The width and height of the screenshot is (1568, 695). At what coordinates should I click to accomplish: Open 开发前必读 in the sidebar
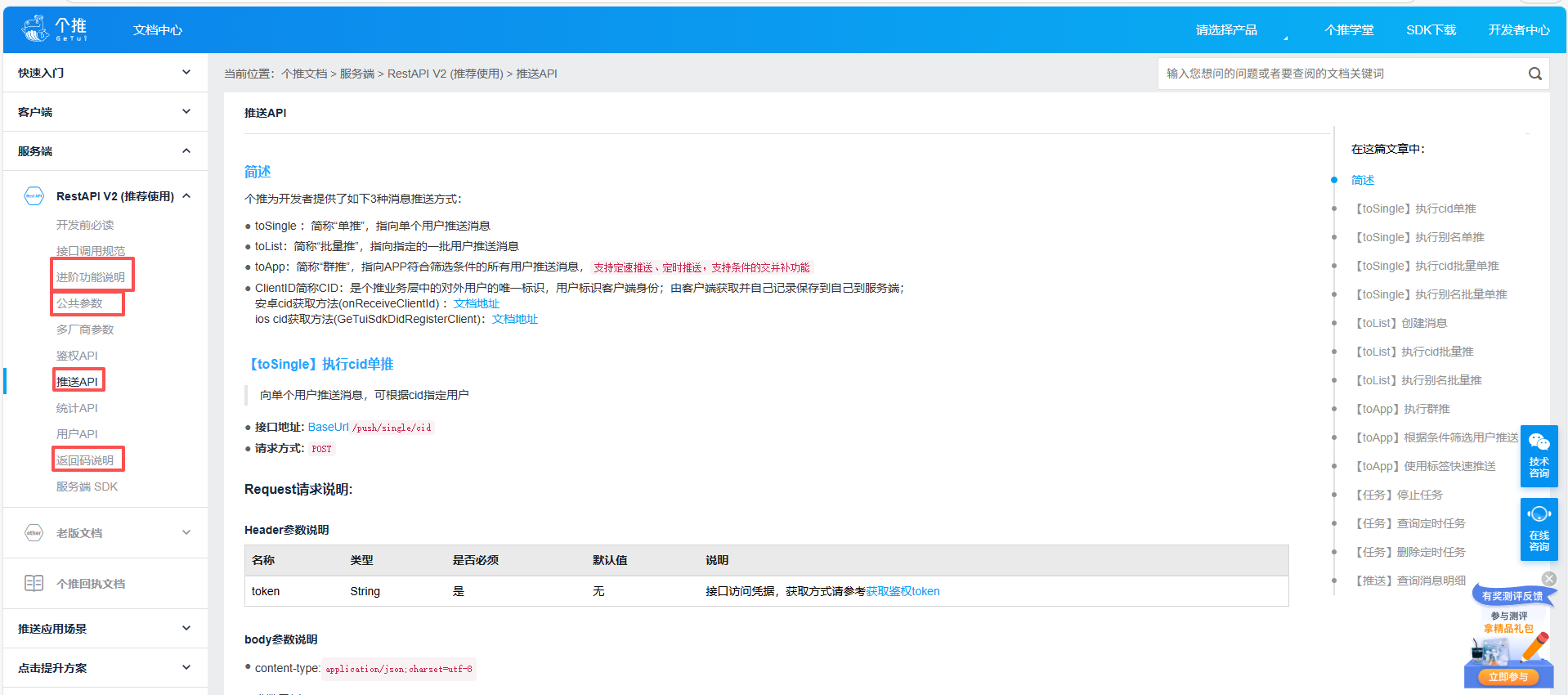click(85, 225)
